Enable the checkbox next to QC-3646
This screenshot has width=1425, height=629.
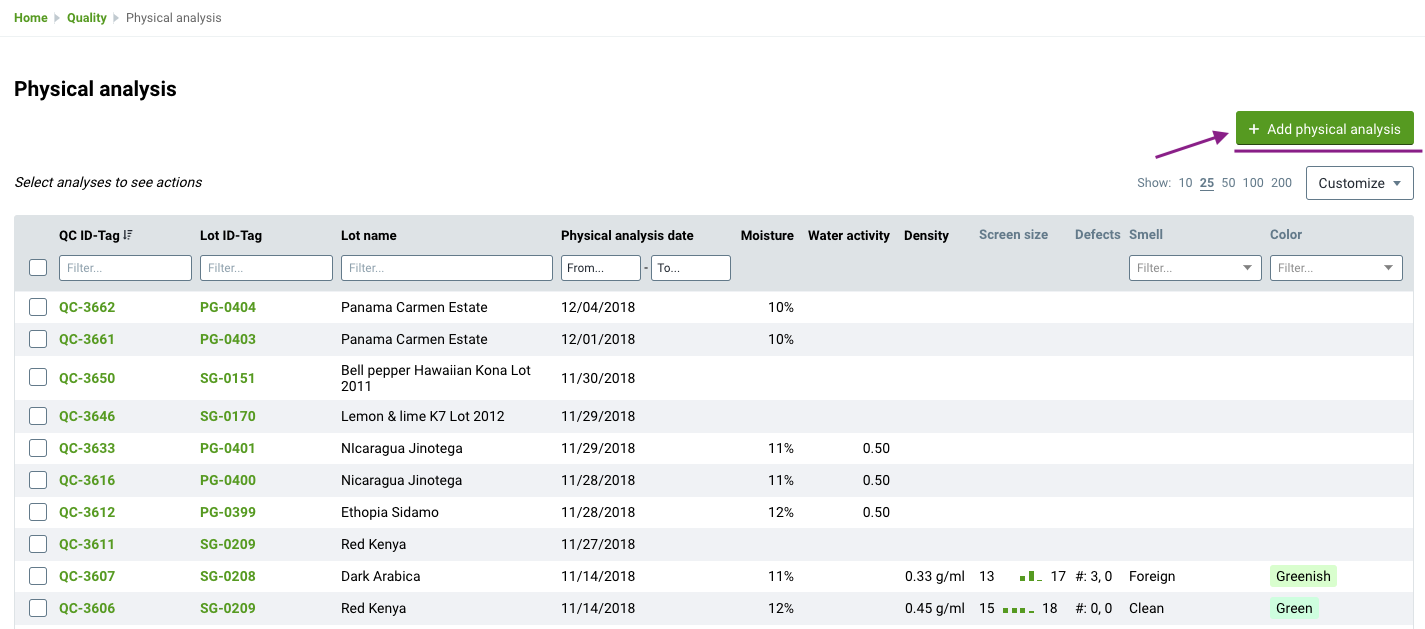38,416
